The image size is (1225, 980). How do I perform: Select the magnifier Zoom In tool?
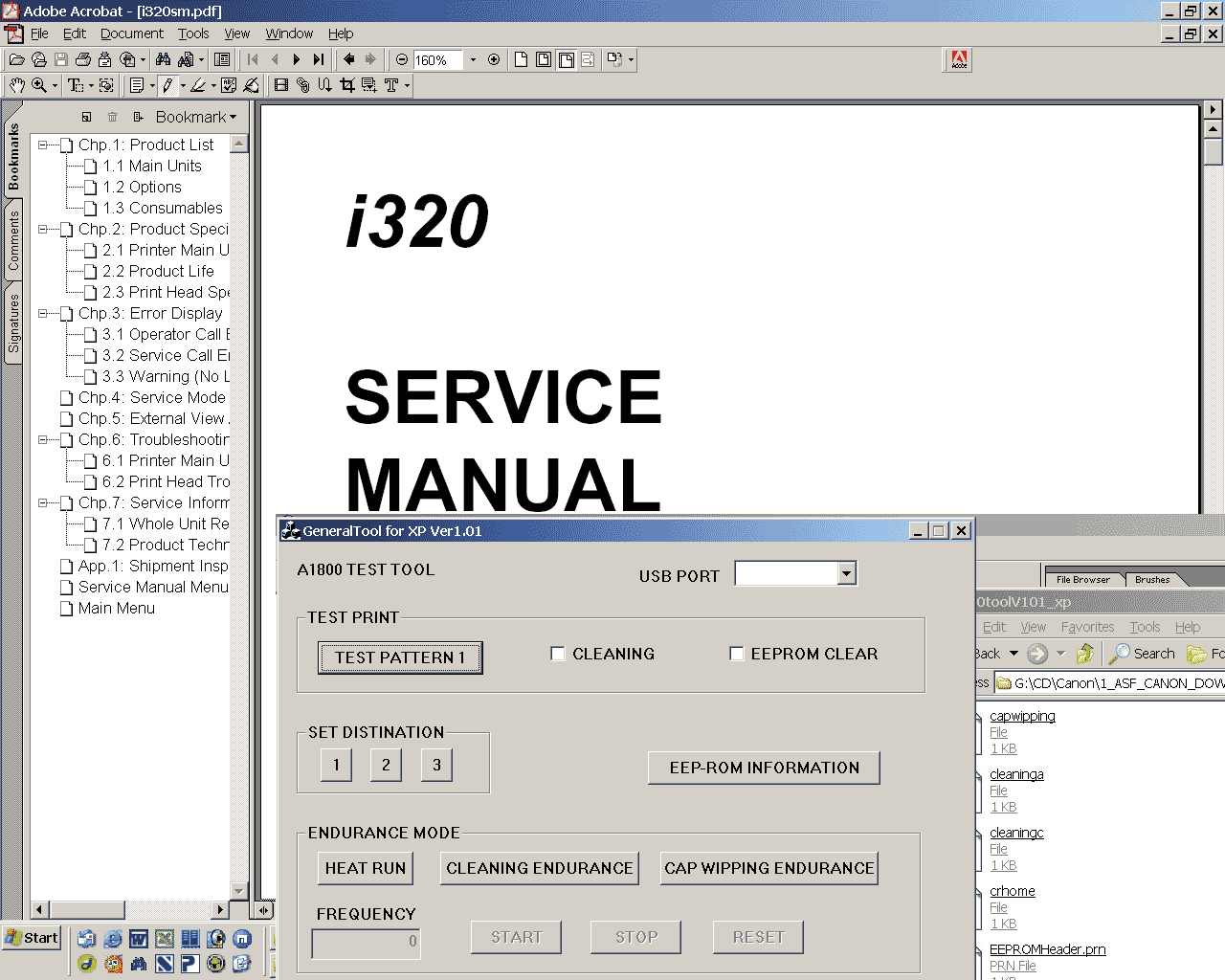pyautogui.click(x=39, y=85)
